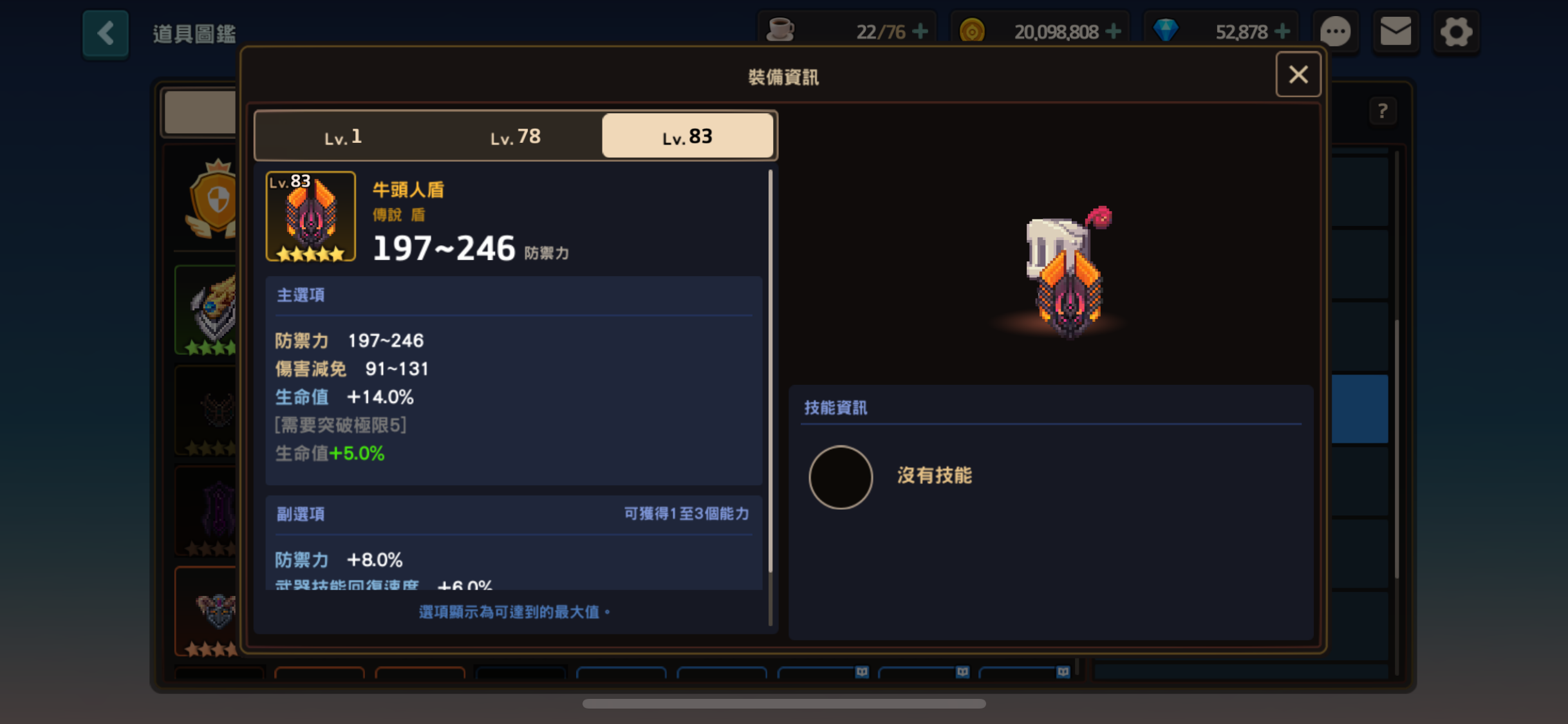Select the Lv. 83 tab
The image size is (1568, 724).
click(x=687, y=136)
